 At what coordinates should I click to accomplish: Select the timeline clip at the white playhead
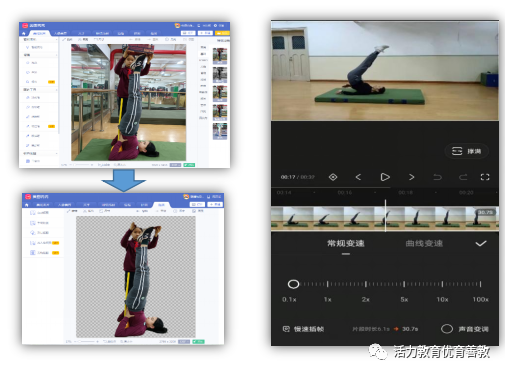(385, 218)
